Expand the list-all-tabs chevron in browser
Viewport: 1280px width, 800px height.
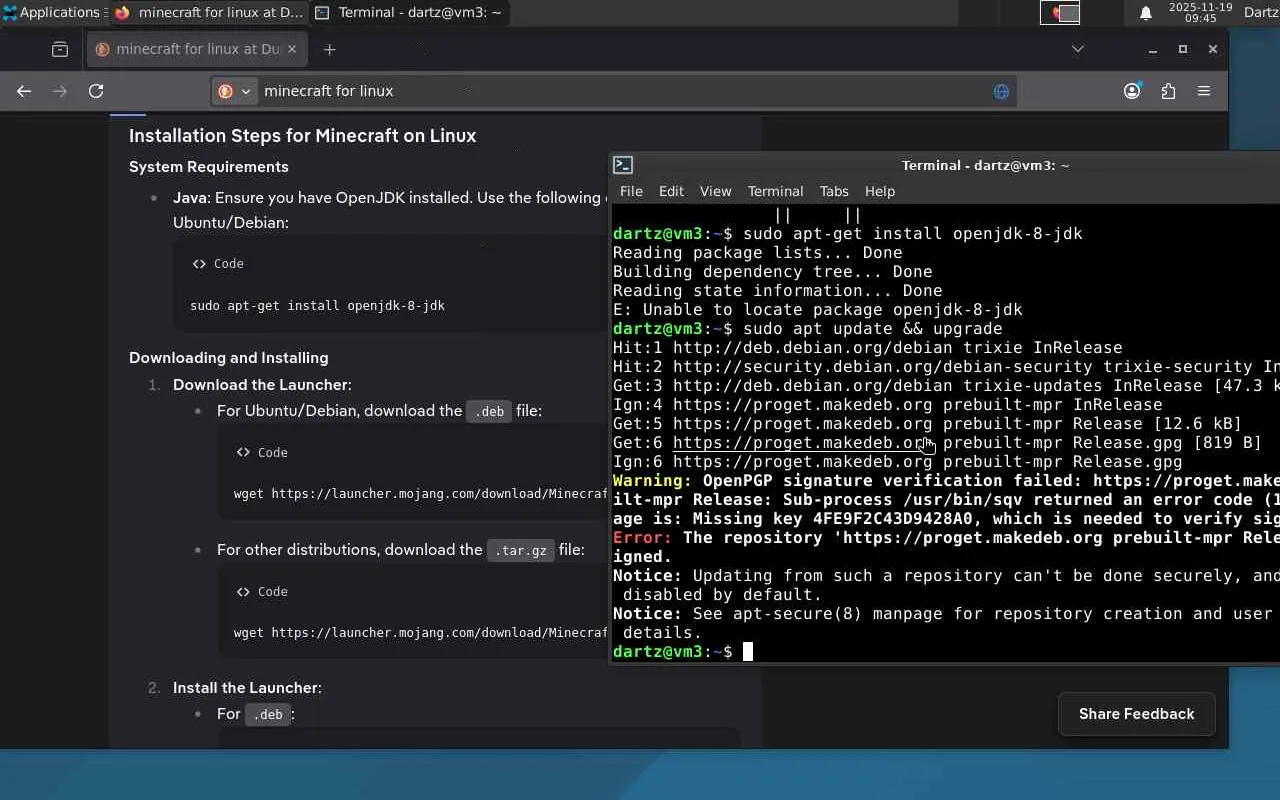point(1077,49)
